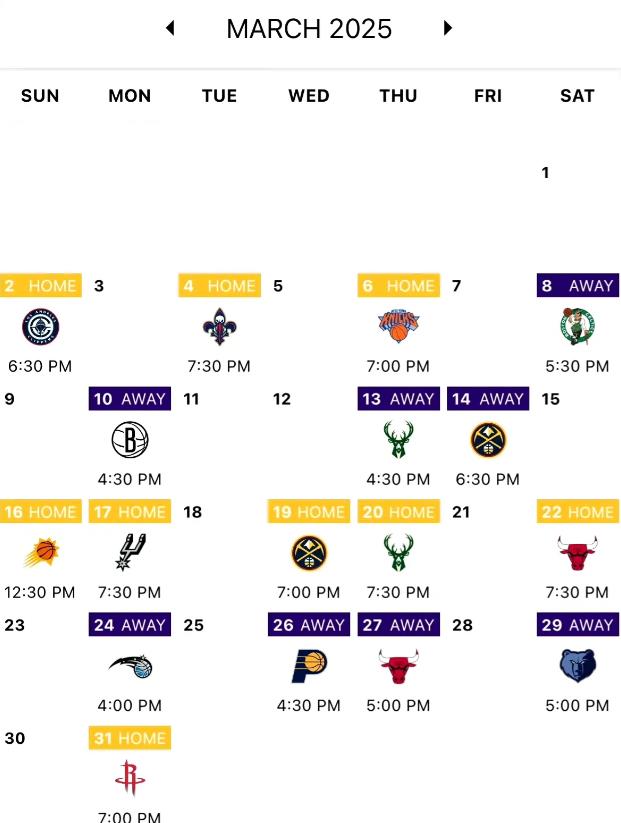Open the Spurs logo on March 17
Image resolution: width=621 pixels, height=823 pixels.
point(130,552)
